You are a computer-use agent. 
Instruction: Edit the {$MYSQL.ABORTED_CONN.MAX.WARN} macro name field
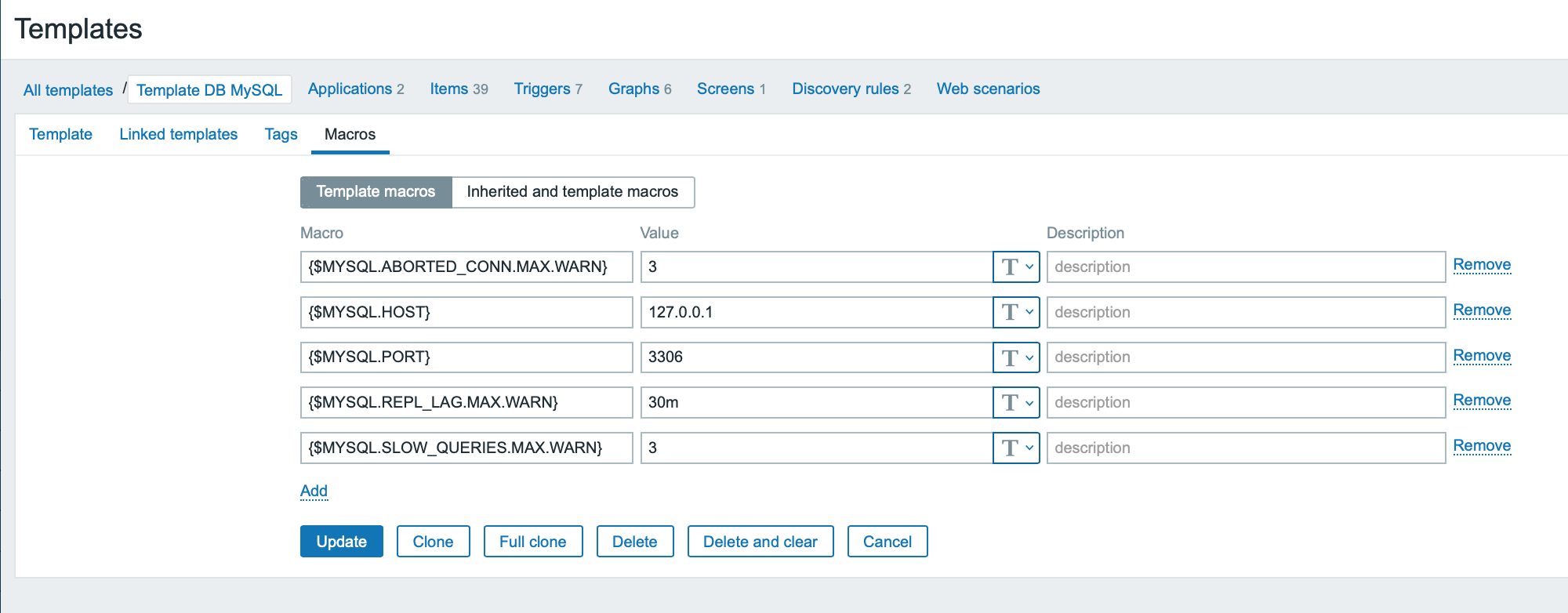pos(466,267)
